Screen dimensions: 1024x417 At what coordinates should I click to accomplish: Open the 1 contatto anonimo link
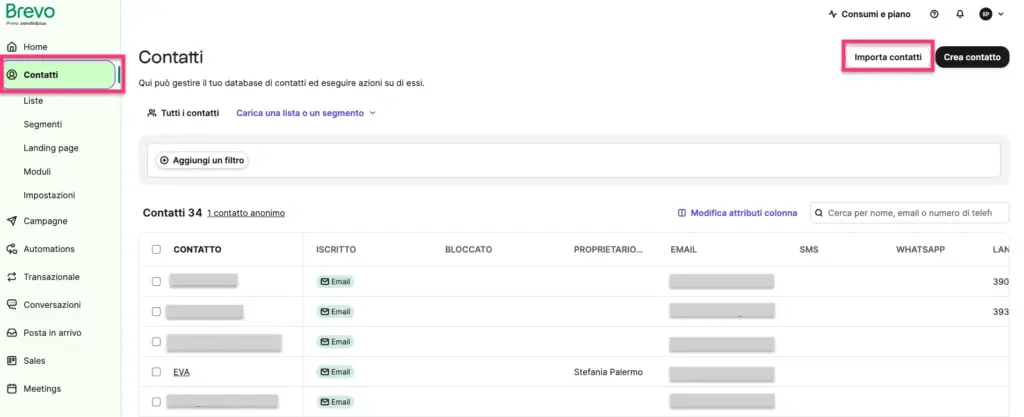click(246, 213)
